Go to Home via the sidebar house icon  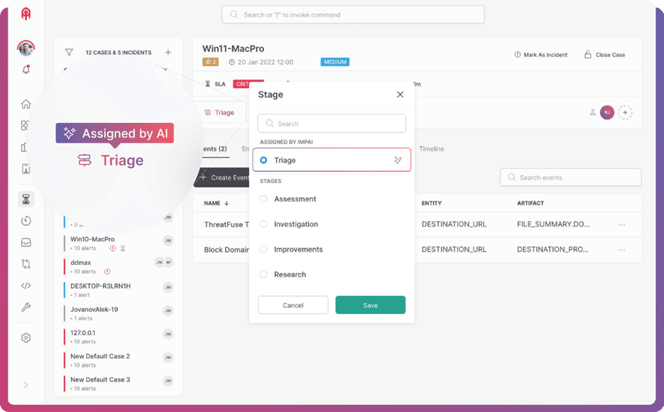[26, 104]
